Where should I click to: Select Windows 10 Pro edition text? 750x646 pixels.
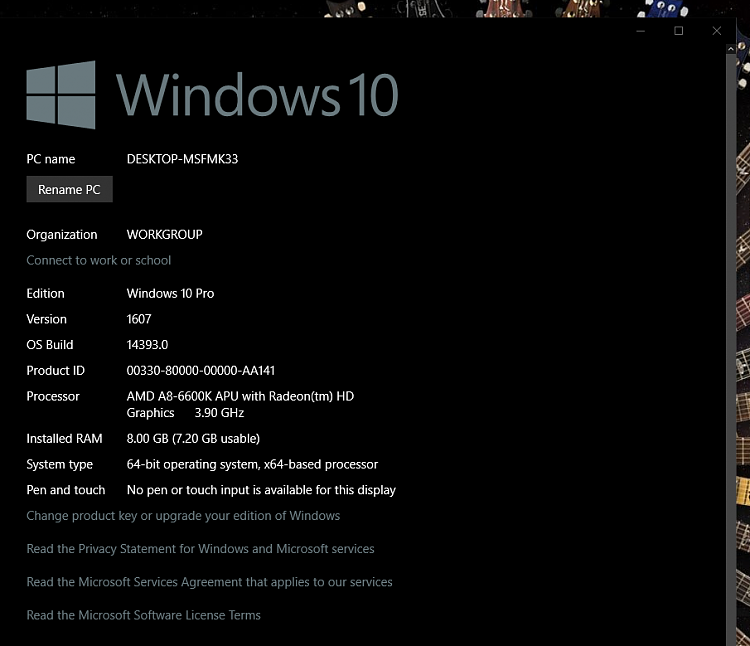170,293
